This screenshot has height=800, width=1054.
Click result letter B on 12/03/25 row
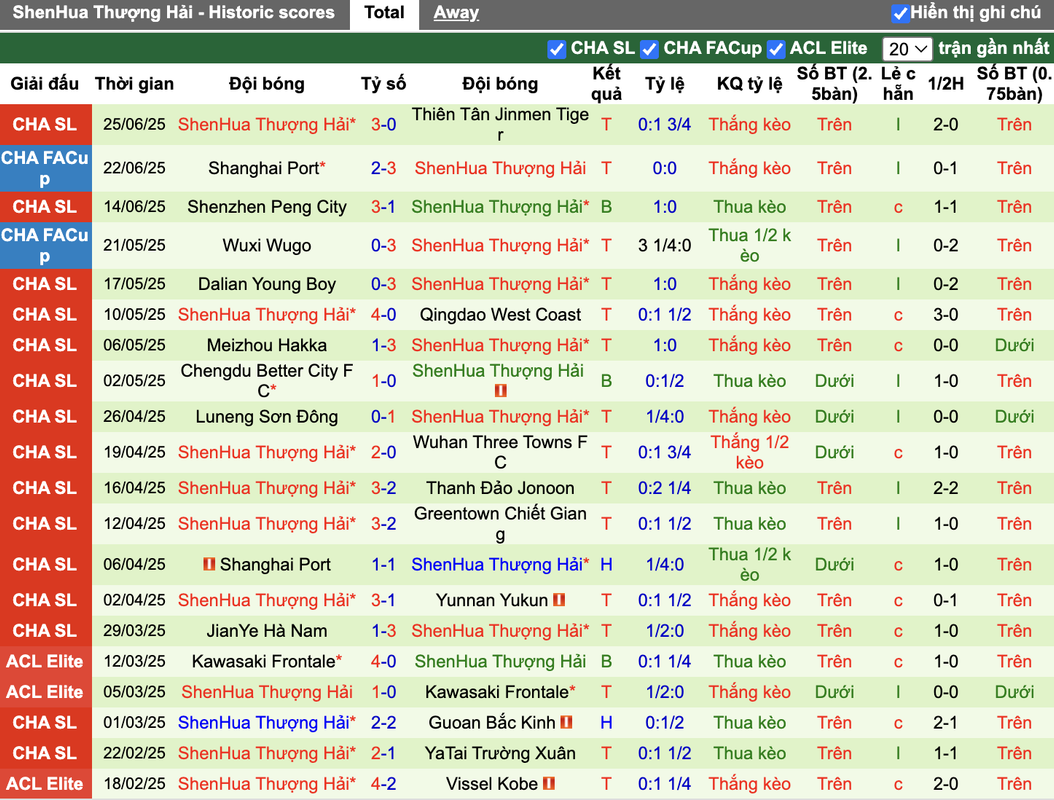pyautogui.click(x=606, y=662)
